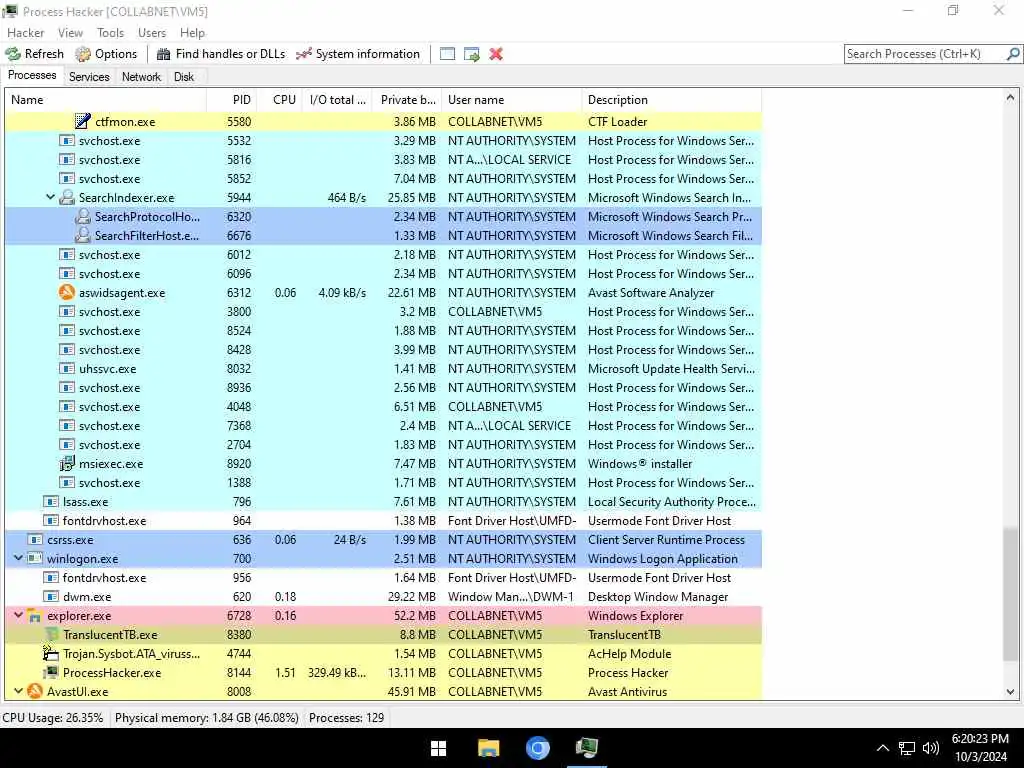Viewport: 1024px width, 768px height.
Task: Click the dwm.exe process icon
Action: (x=51, y=597)
